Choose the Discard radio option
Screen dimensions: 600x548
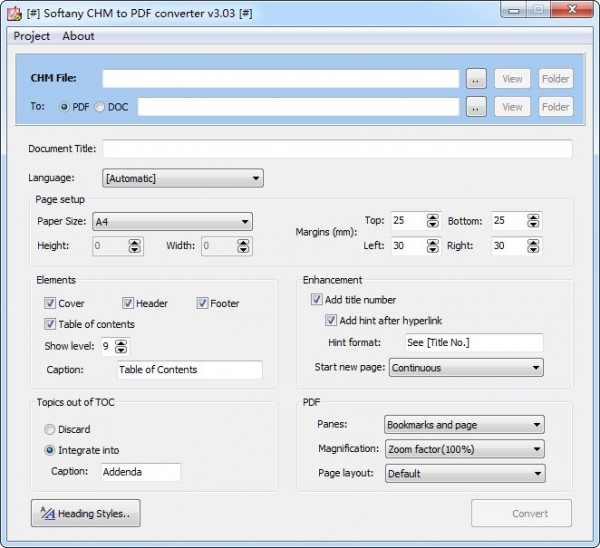coord(50,429)
